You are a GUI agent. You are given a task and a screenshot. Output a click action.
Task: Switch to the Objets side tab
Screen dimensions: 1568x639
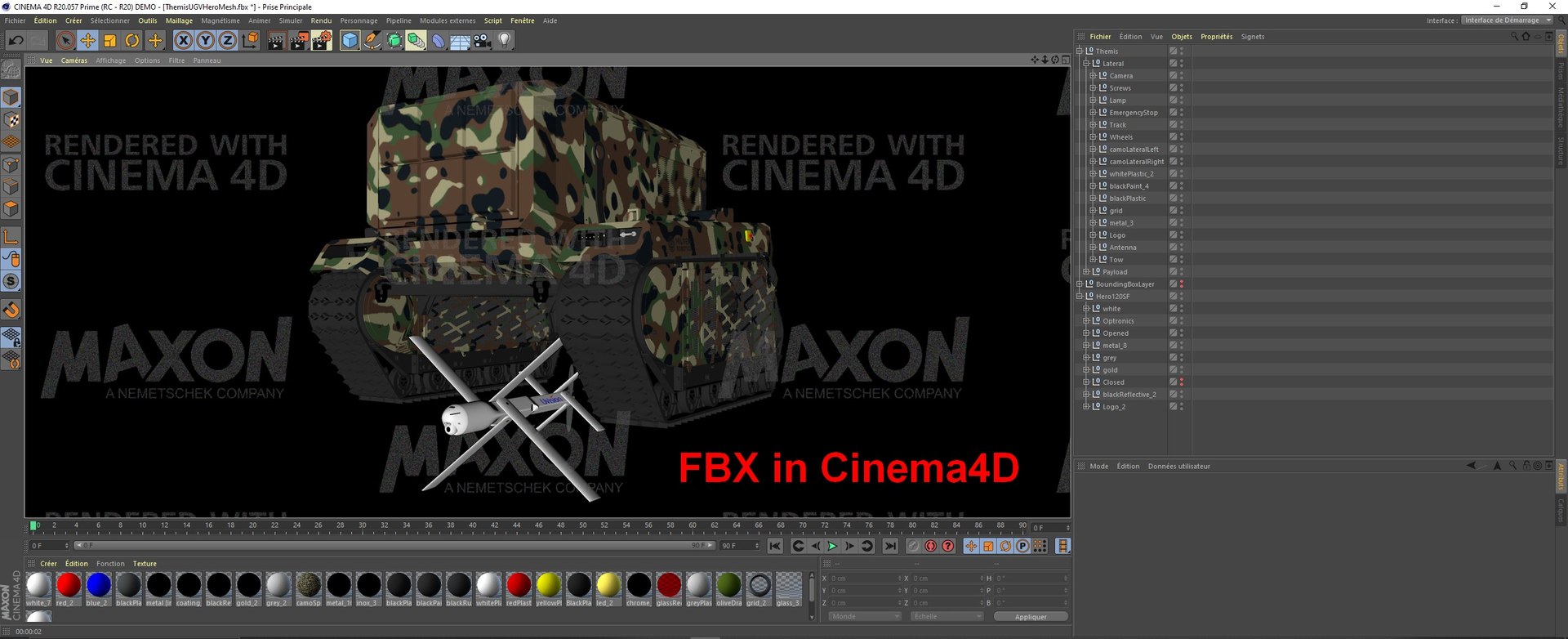pos(1561,44)
